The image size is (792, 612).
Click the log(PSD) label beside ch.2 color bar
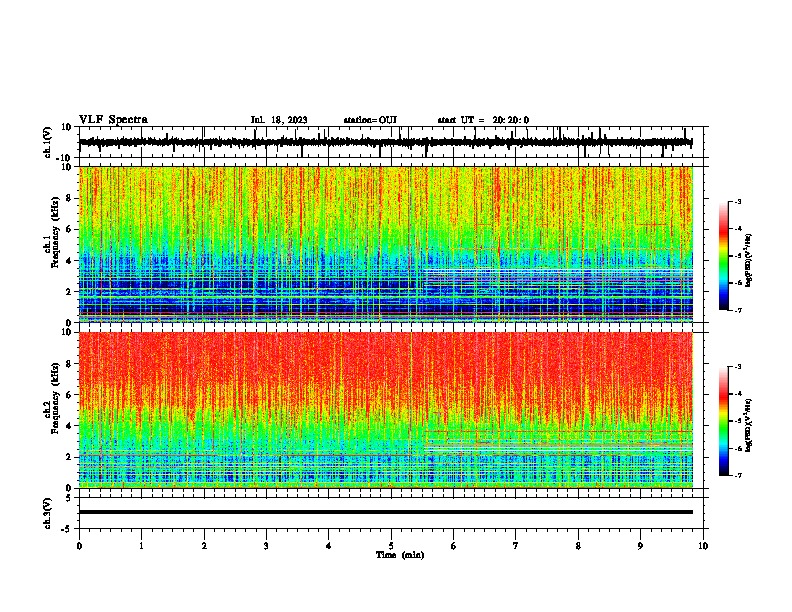pyautogui.click(x=748, y=425)
